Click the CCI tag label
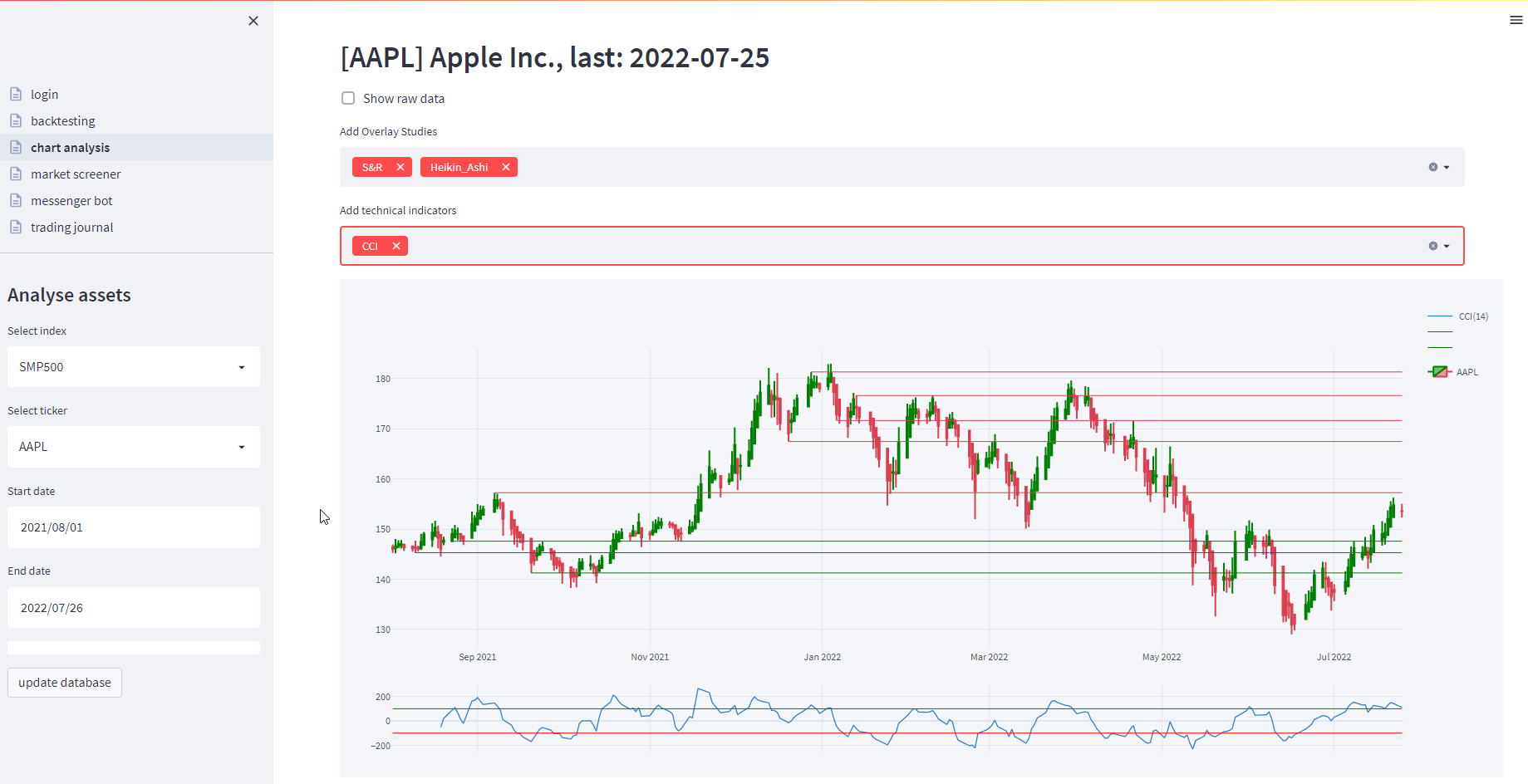This screenshot has height=784, width=1528. pos(370,246)
